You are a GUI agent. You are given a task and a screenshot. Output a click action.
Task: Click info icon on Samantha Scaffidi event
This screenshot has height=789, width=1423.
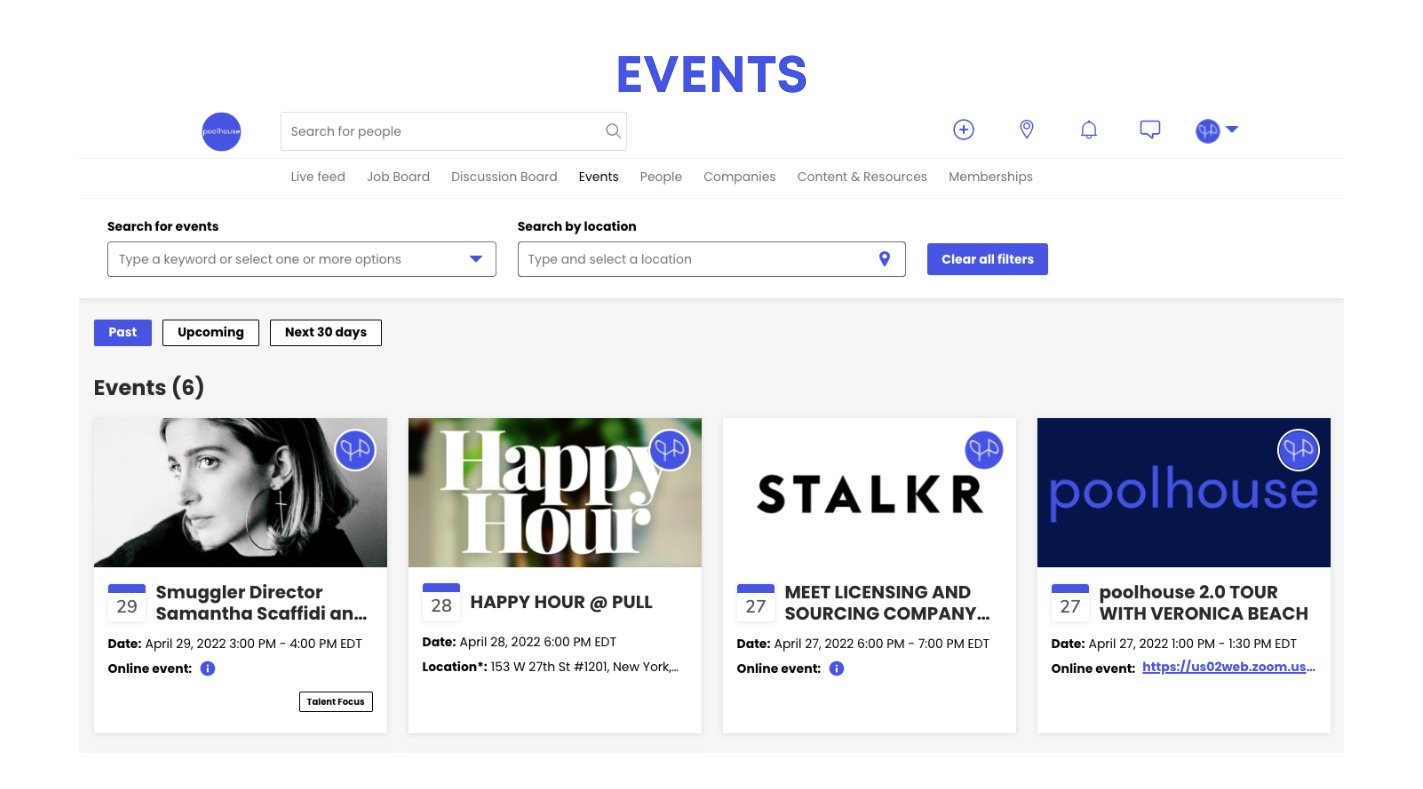coord(208,668)
